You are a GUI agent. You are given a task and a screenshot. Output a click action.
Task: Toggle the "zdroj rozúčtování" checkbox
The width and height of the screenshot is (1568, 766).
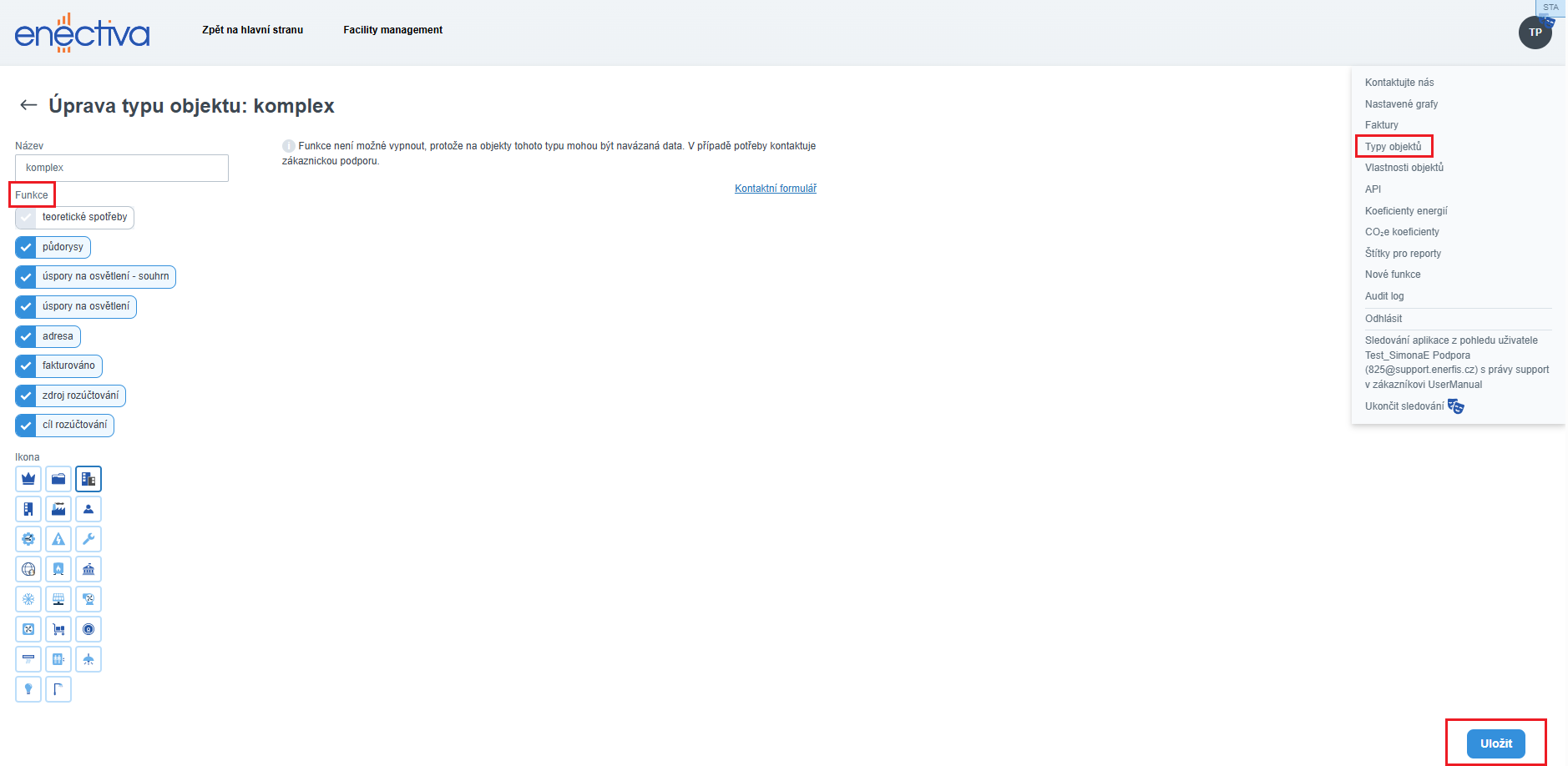(x=26, y=396)
